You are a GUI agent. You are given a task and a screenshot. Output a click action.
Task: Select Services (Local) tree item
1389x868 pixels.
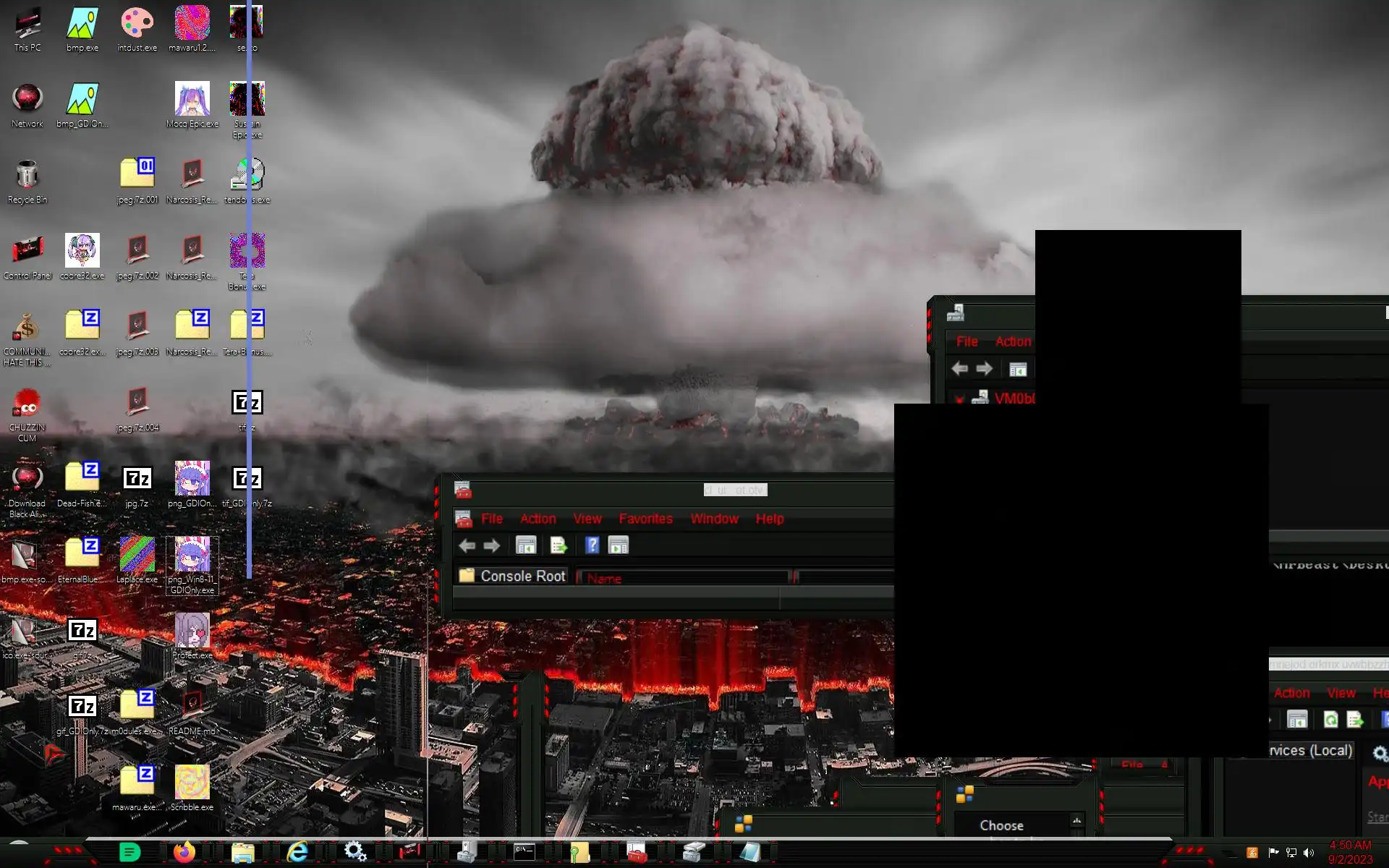click(1311, 751)
